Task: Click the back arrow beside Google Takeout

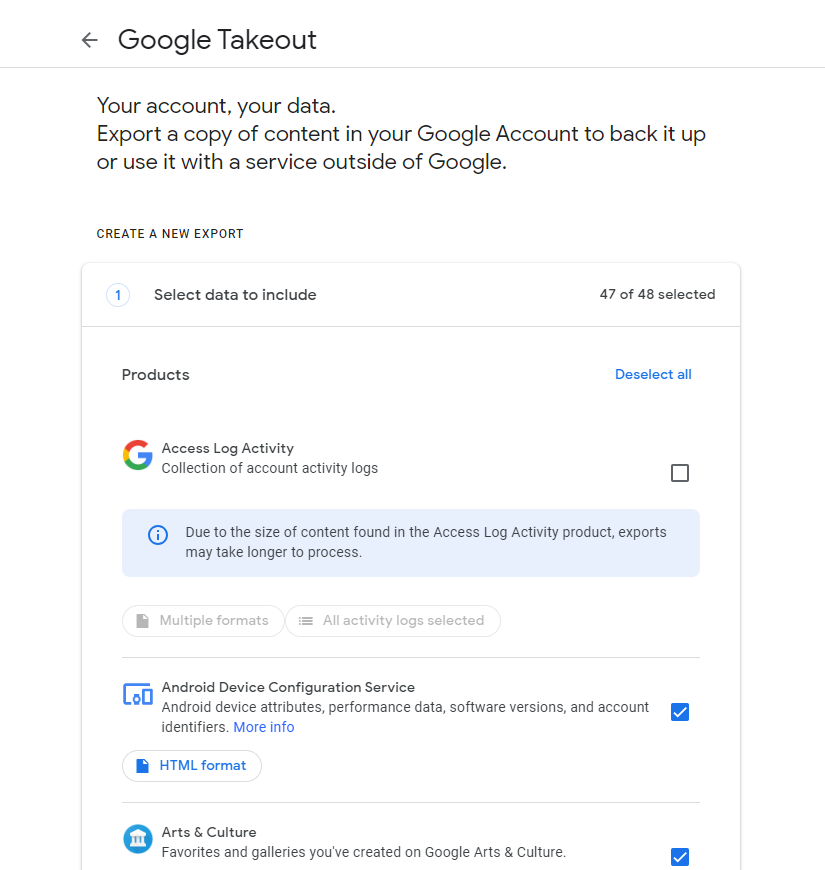Action: (x=89, y=40)
